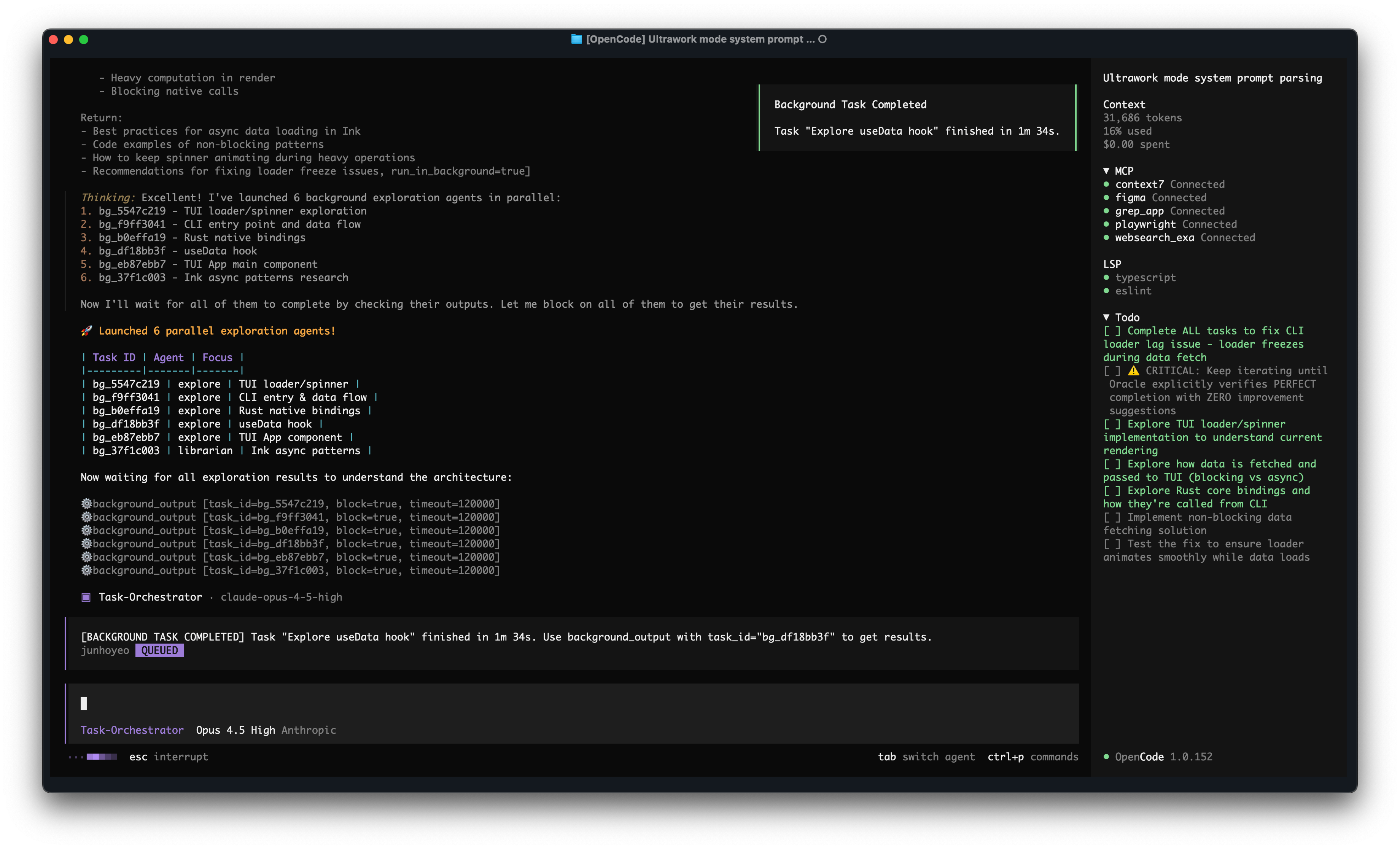Click gear icon for bg_5547c219 background_output
This screenshot has width=1400, height=849.
click(x=86, y=504)
